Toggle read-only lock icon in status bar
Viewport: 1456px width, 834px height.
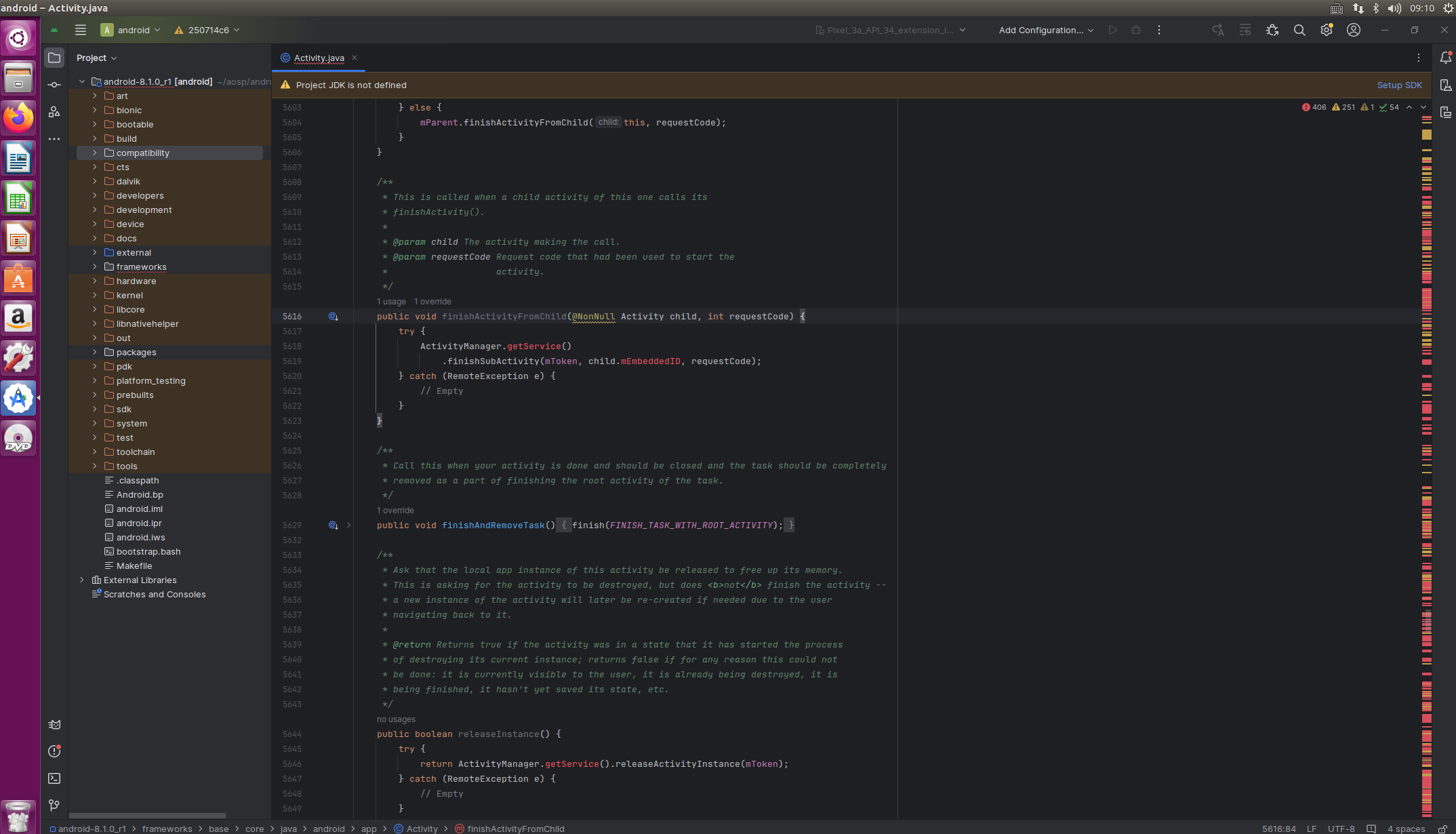(1442, 829)
